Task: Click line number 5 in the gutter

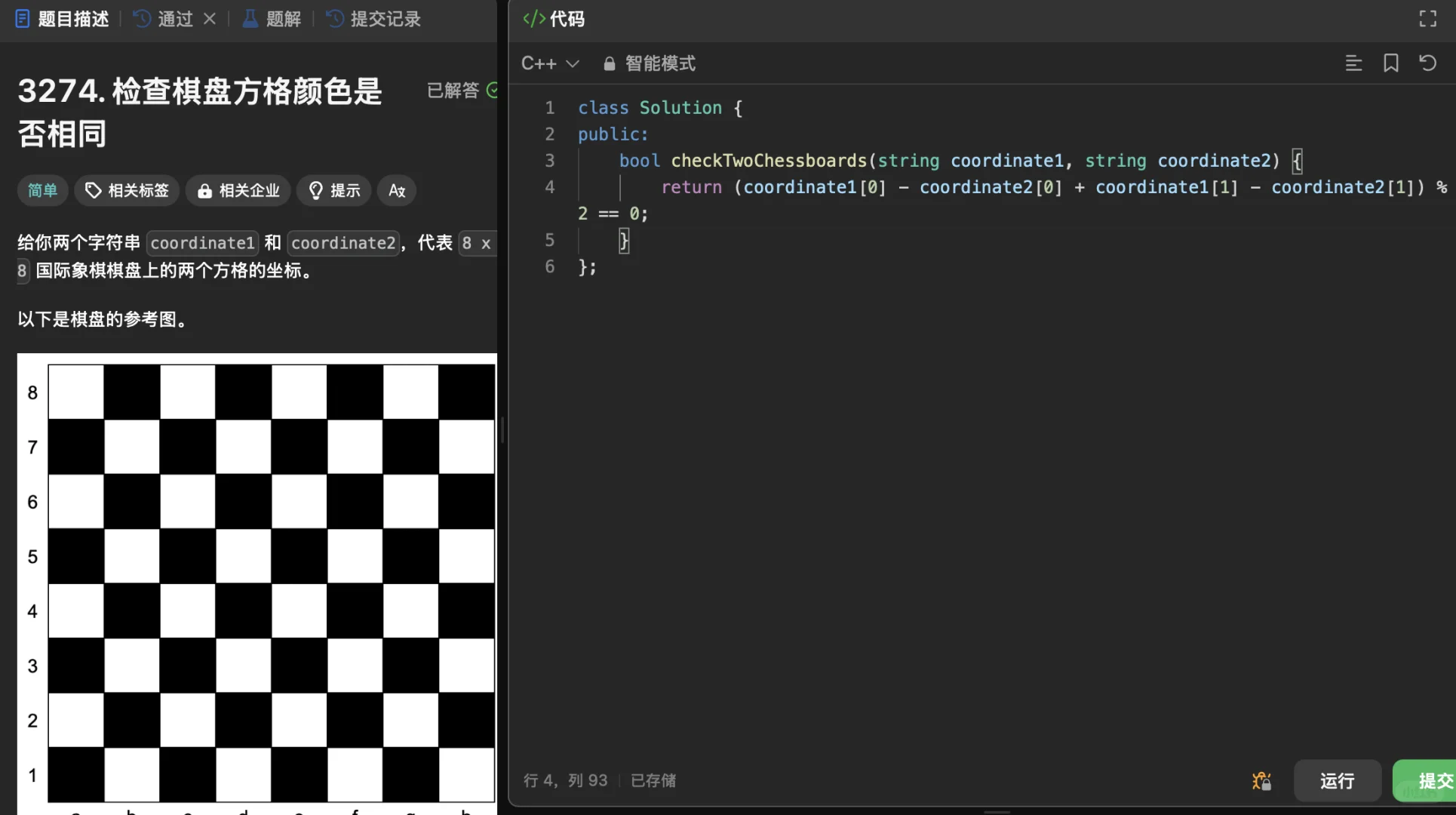Action: tap(549, 240)
